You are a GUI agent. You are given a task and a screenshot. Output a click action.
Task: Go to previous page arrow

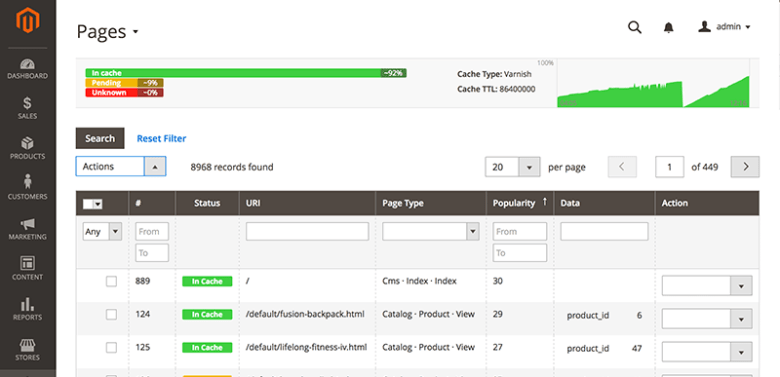622,167
